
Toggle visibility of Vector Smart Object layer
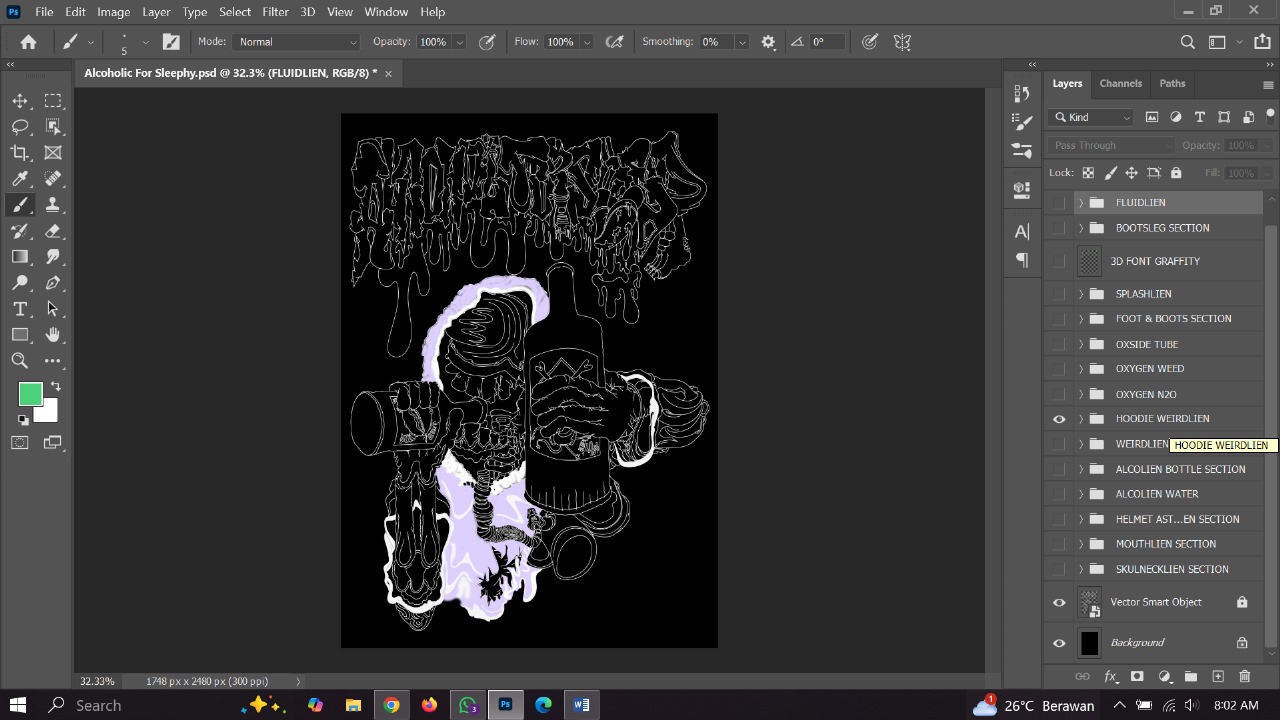click(1059, 602)
